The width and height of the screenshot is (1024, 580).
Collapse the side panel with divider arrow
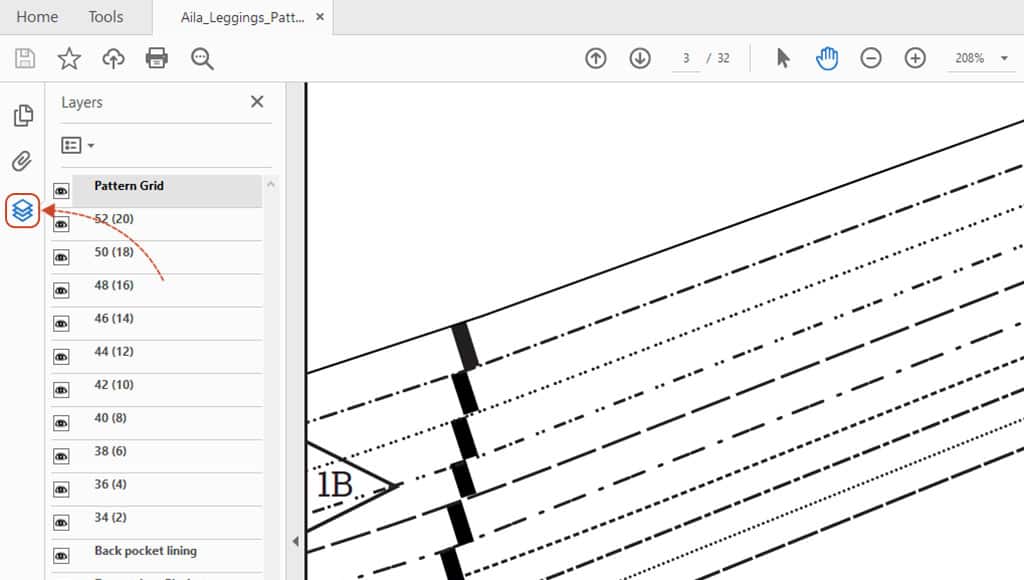(x=295, y=541)
